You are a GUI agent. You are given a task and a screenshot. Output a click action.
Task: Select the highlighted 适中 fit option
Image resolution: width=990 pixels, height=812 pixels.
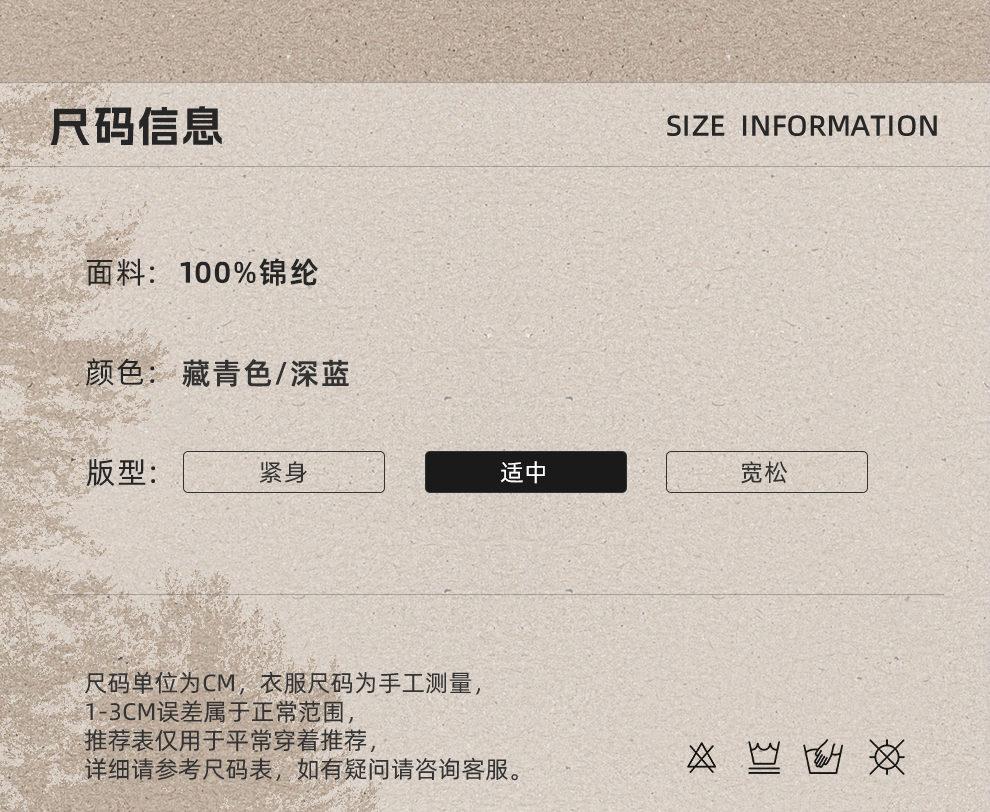click(525, 472)
